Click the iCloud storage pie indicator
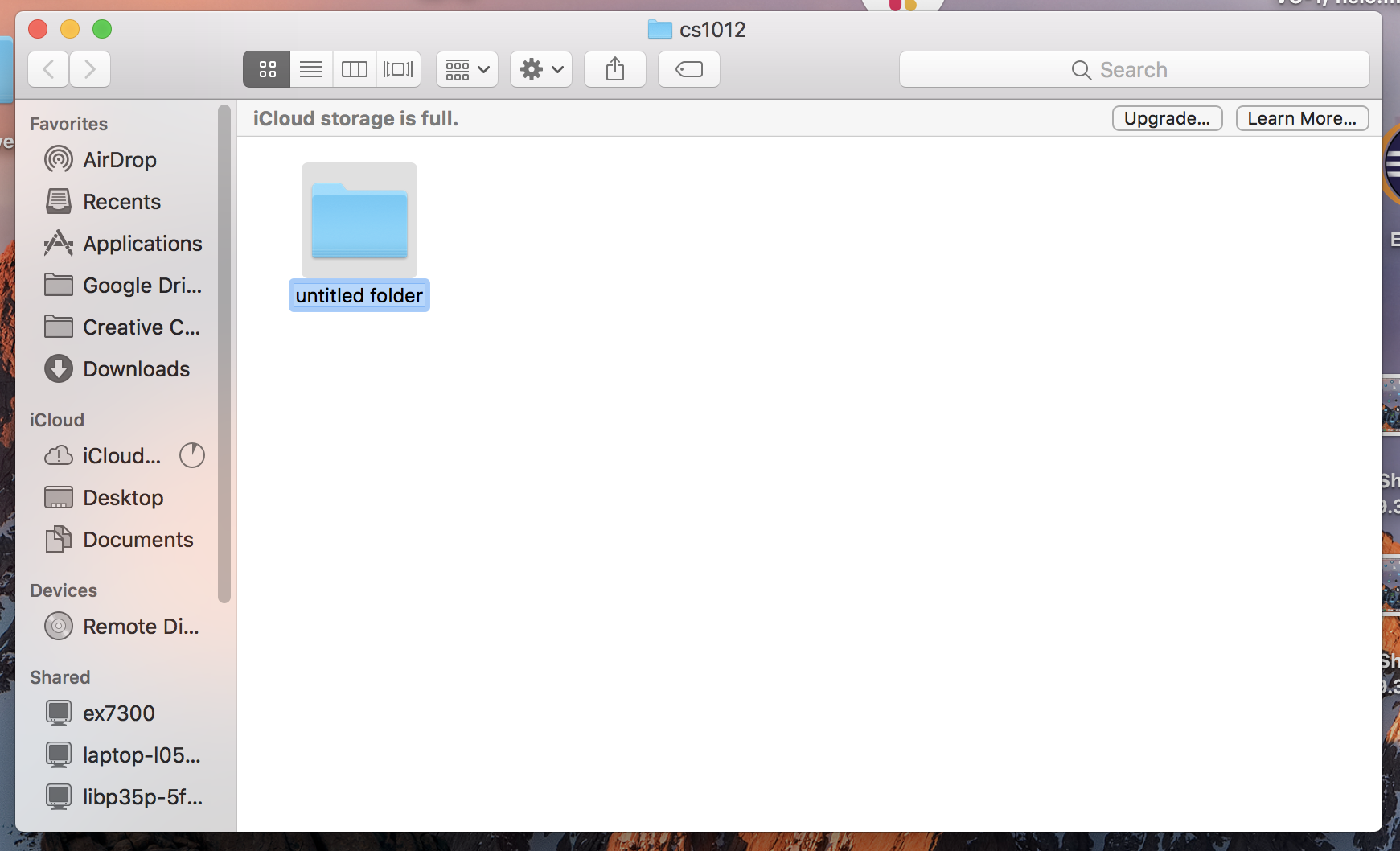Screen dimensions: 1400x851 click(192, 456)
